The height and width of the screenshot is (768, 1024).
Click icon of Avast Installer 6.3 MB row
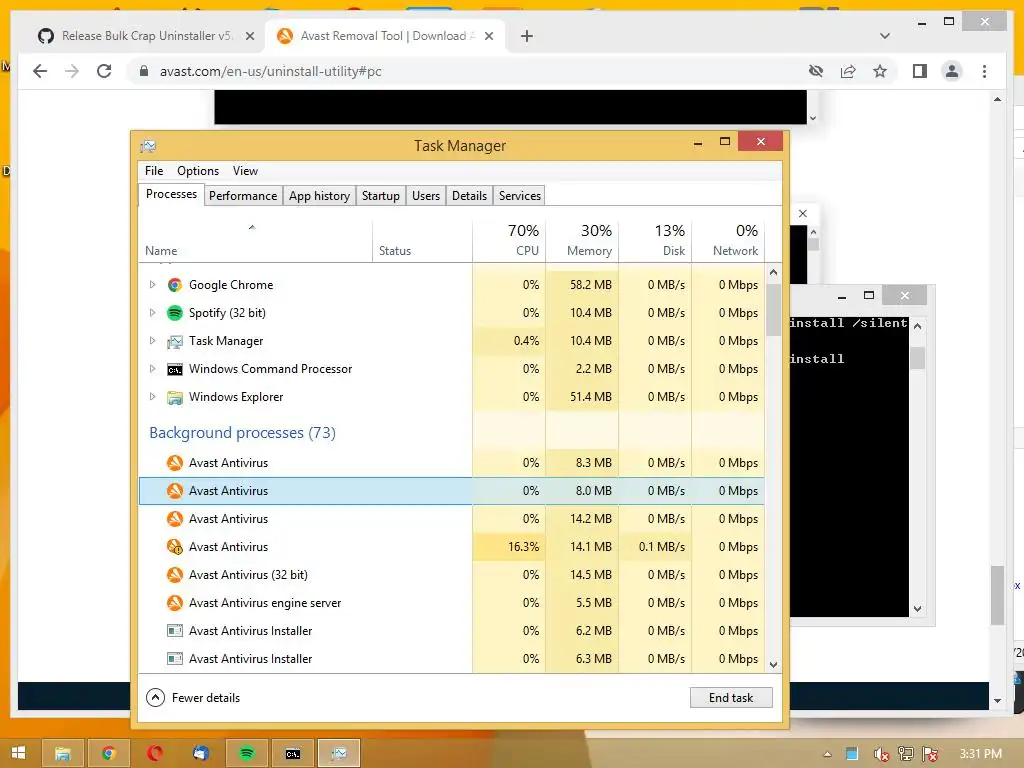coord(174,659)
